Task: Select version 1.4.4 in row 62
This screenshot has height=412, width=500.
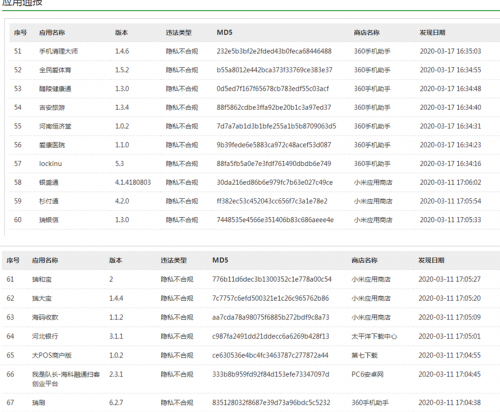Action: (x=116, y=298)
